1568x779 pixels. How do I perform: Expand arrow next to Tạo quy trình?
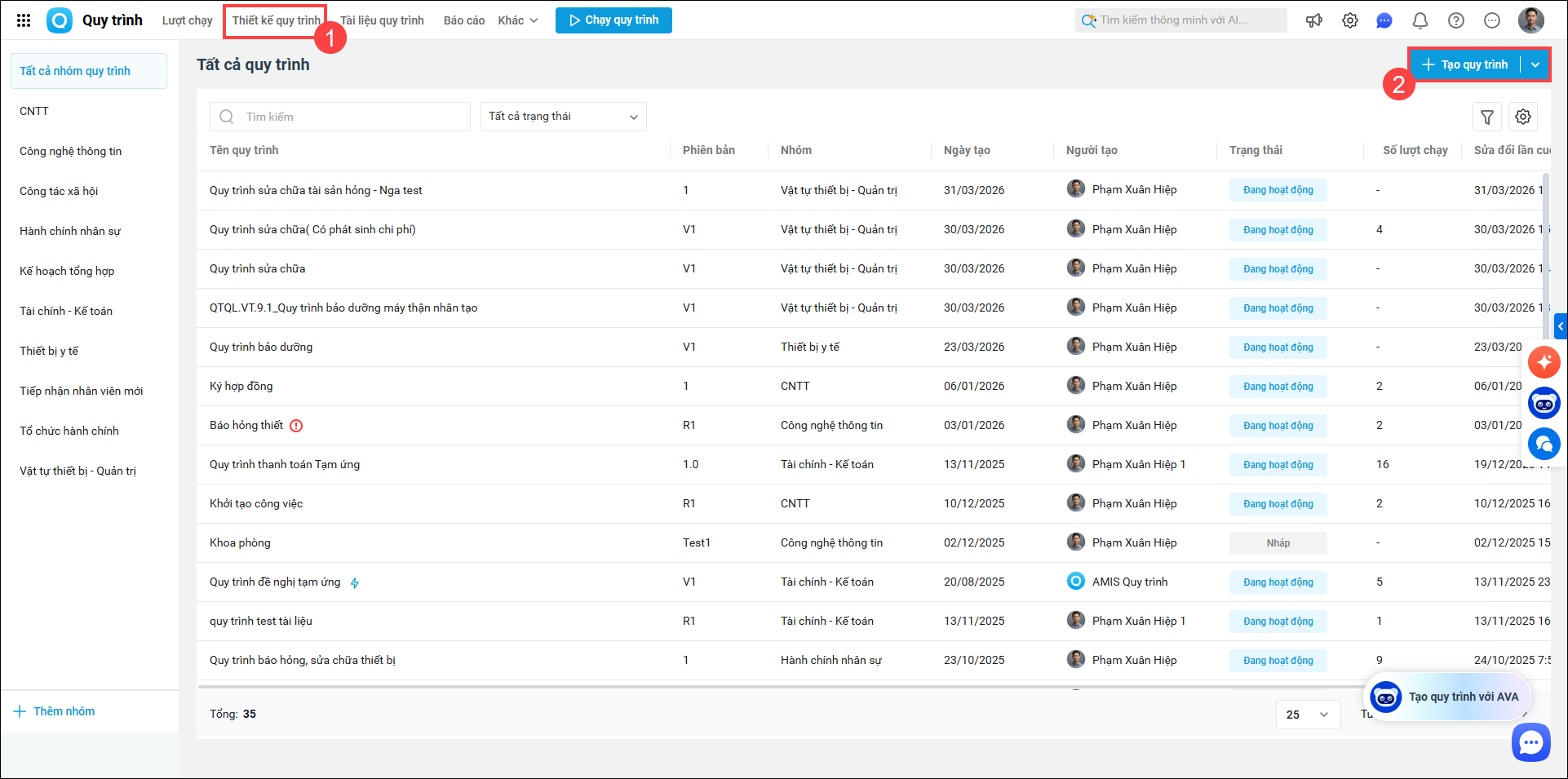point(1535,64)
